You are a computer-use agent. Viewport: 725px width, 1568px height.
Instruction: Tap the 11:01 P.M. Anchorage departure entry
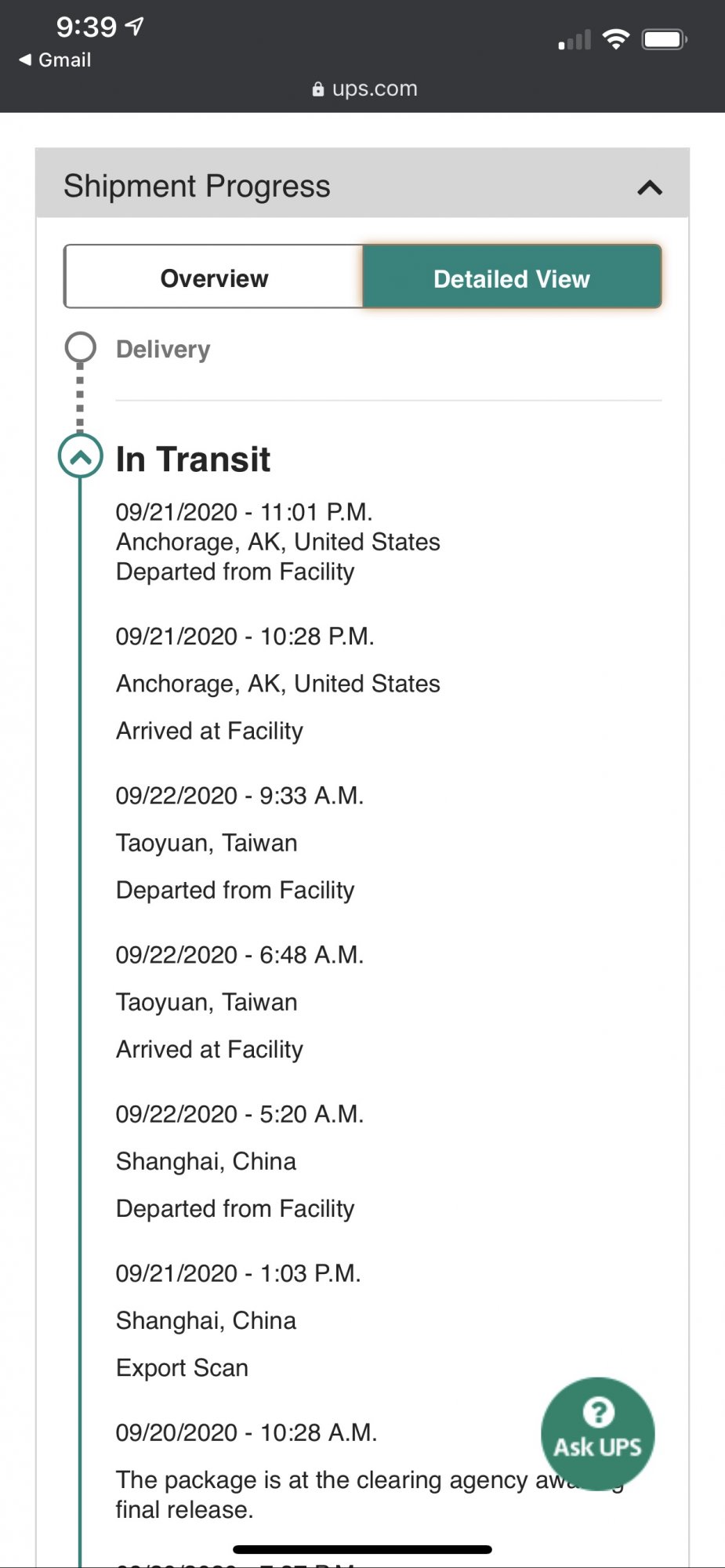click(277, 542)
